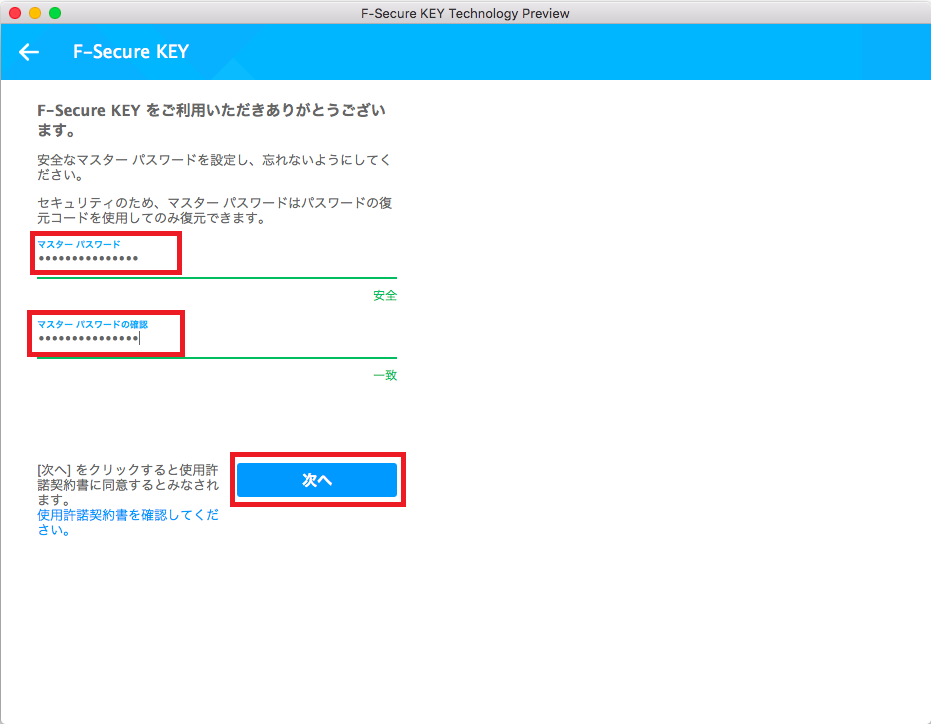The width and height of the screenshot is (931, 724).
Task: Click the 次へ button
Action: coord(316,480)
